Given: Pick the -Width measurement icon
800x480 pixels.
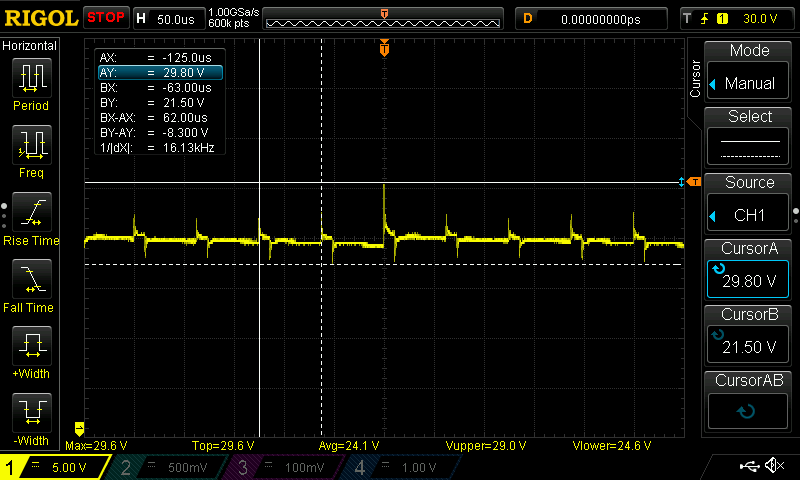Looking at the screenshot, I should (x=31, y=412).
